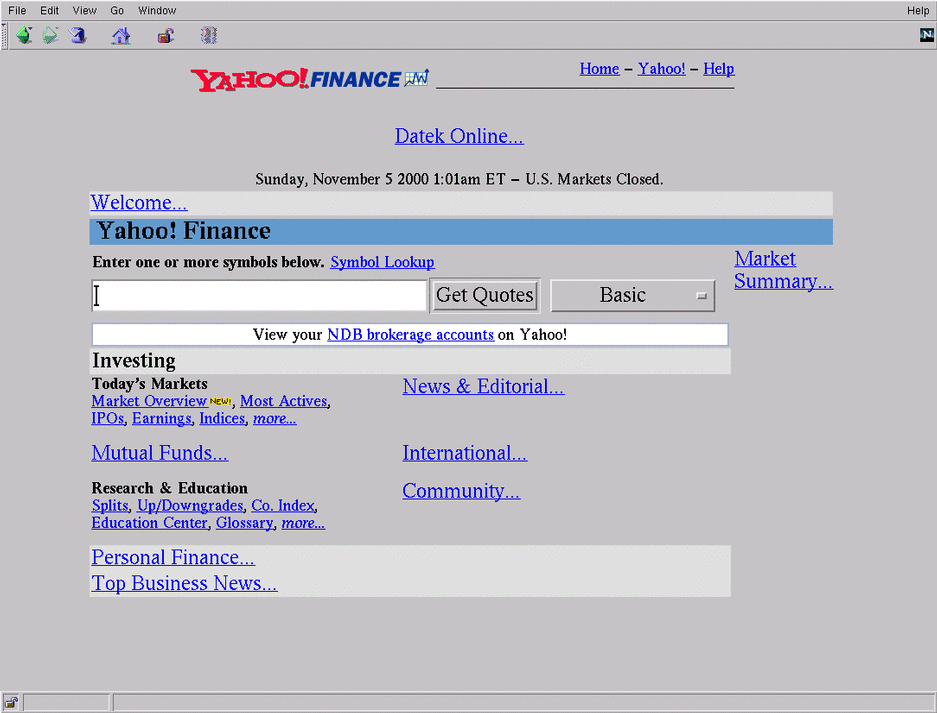
Task: Click the Yahoo! Finance logo image
Action: tap(310, 79)
